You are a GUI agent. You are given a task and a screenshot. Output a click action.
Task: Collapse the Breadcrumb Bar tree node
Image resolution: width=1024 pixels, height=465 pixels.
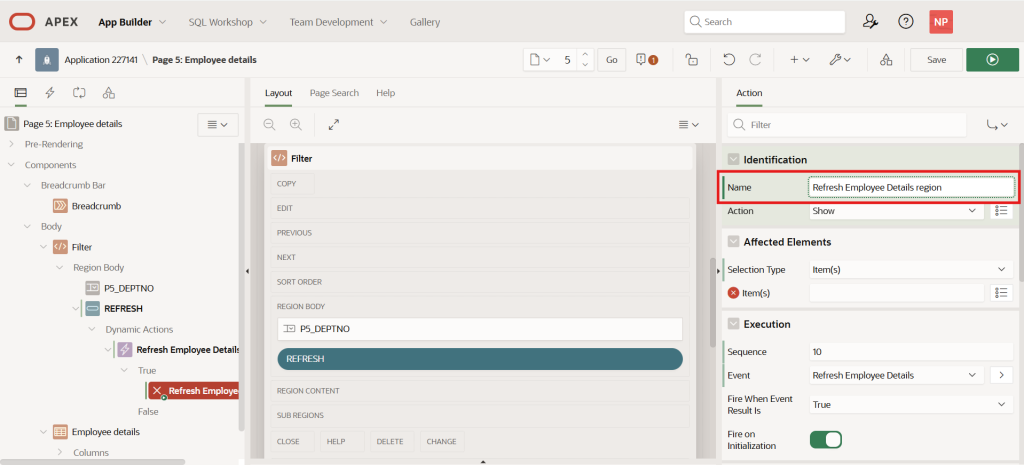click(x=27, y=185)
